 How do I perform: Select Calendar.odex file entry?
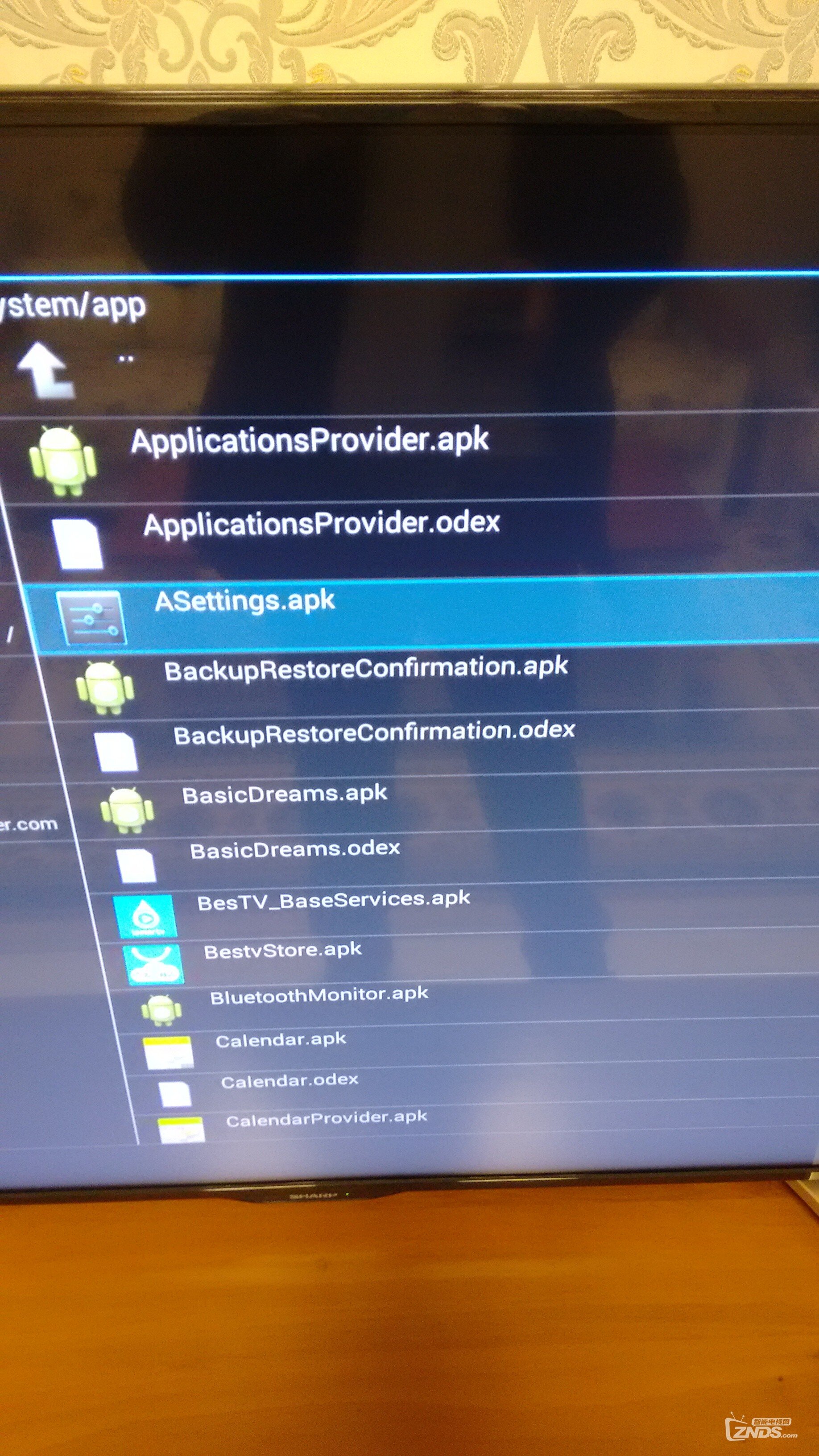pyautogui.click(x=290, y=1081)
